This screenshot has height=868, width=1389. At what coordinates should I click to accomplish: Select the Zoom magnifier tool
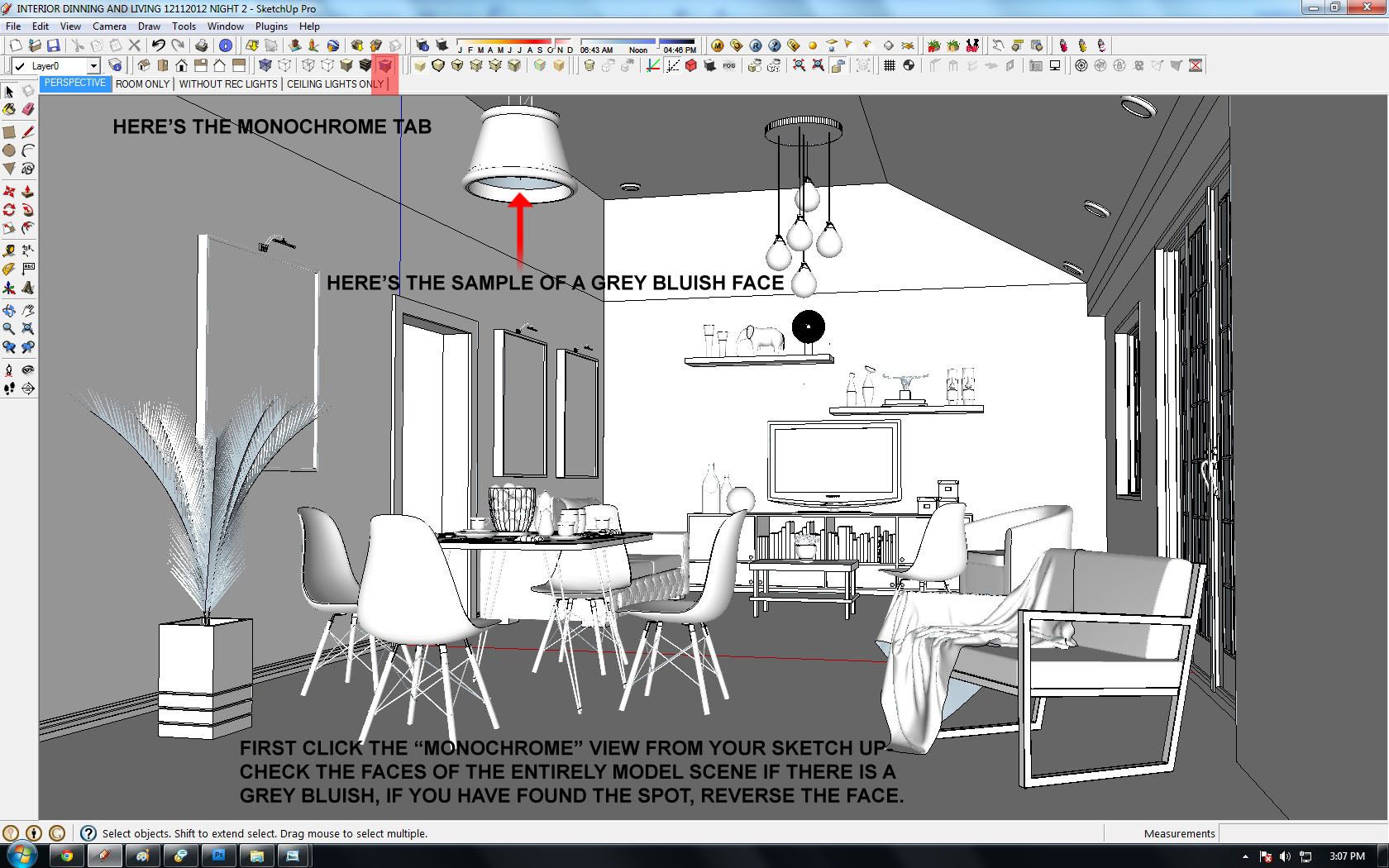point(9,329)
